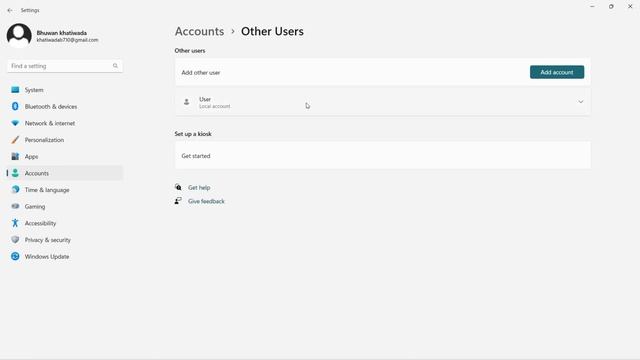Click the Network & internet wifi icon
The height and width of the screenshot is (360, 640).
15,123
